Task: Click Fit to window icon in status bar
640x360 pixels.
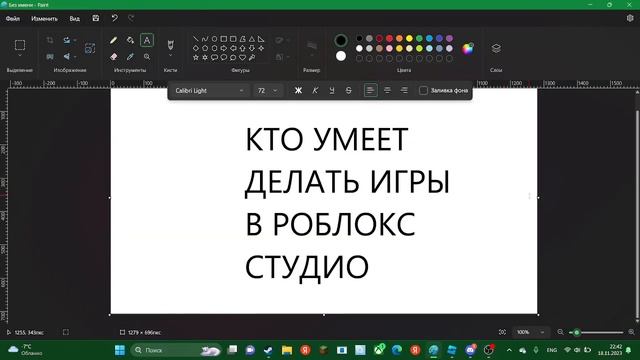Action: point(502,332)
